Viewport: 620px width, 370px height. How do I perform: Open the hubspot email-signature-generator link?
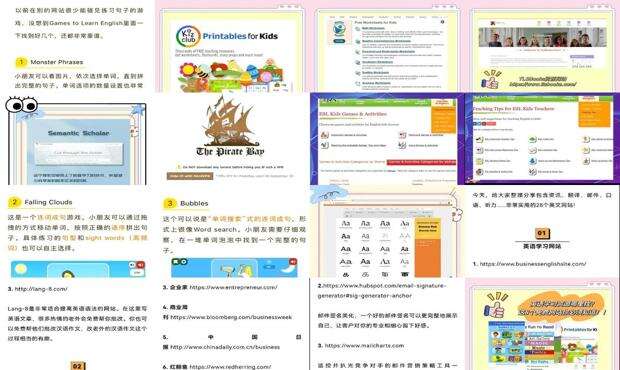[382, 291]
